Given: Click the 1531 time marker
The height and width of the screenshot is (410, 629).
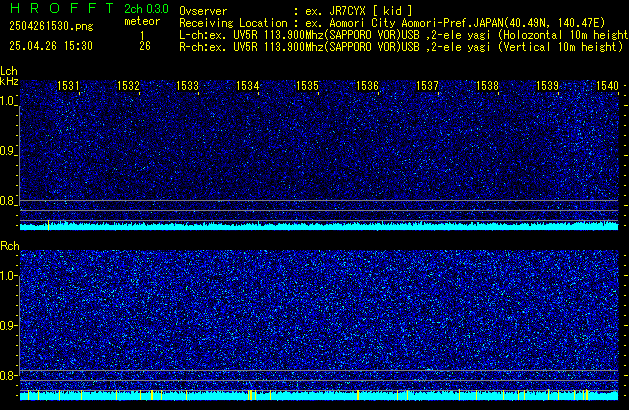Looking at the screenshot, I should [68, 86].
